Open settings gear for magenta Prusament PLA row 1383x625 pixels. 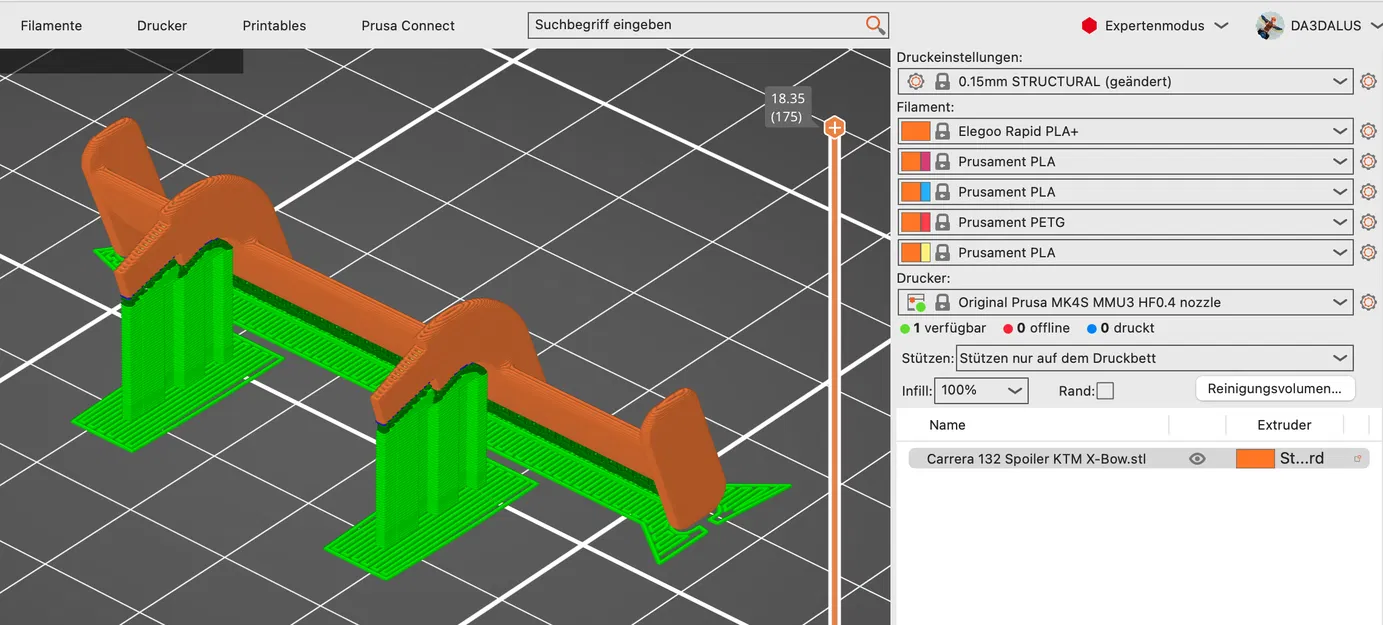coord(1368,161)
